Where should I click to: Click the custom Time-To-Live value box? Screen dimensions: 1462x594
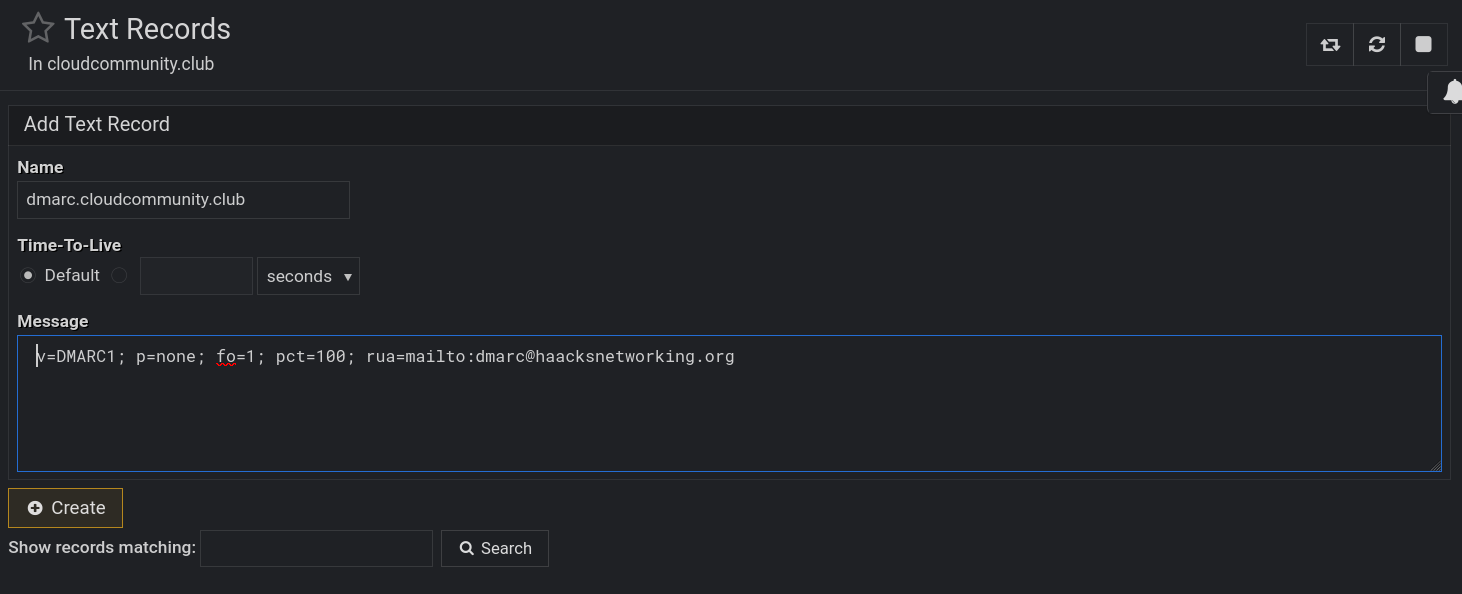[196, 277]
